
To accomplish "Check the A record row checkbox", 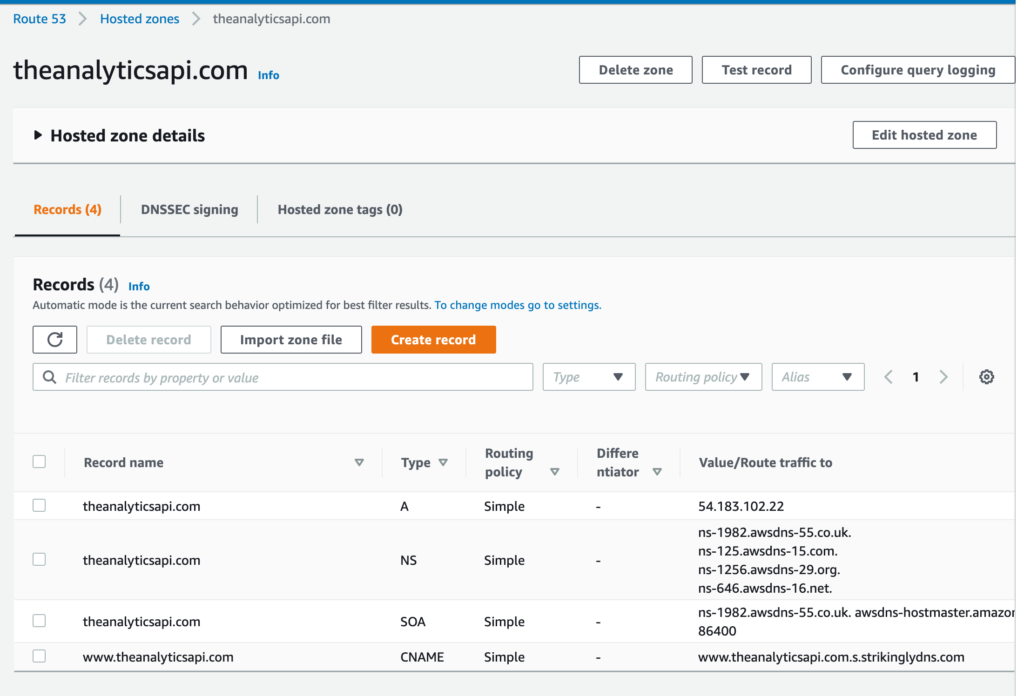I will [39, 506].
